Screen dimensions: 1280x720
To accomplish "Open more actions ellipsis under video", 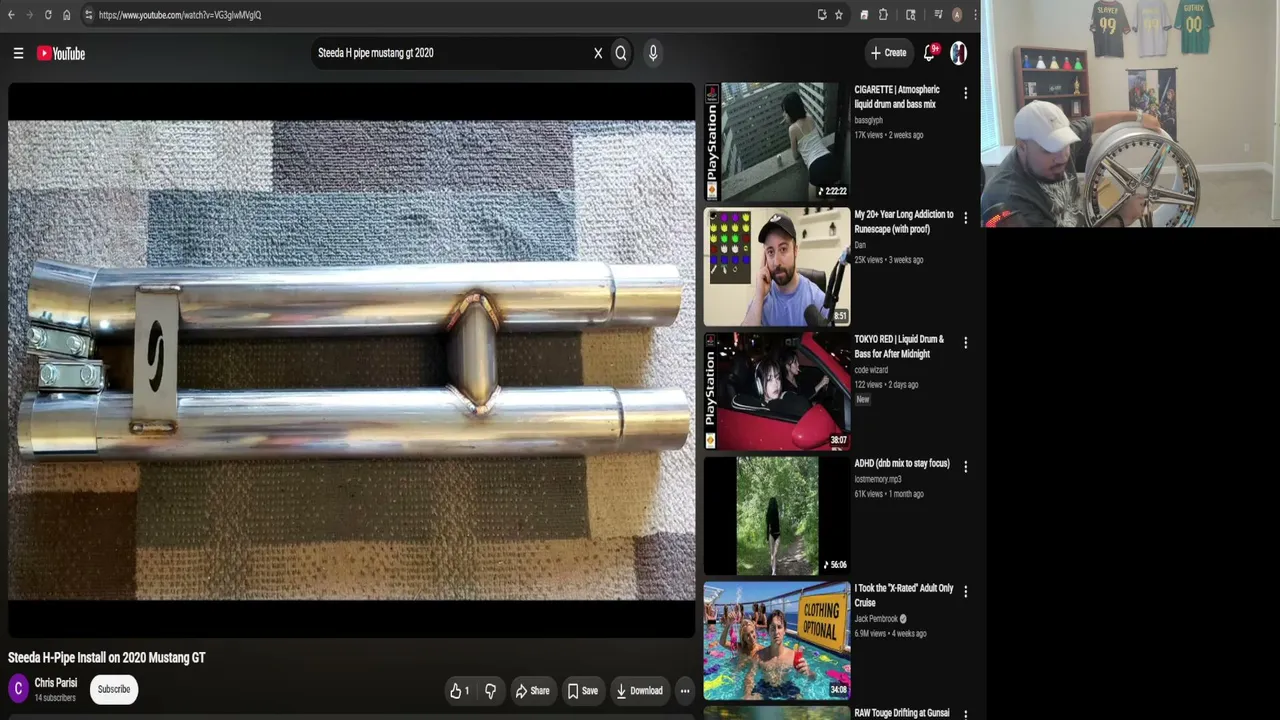I will (685, 691).
